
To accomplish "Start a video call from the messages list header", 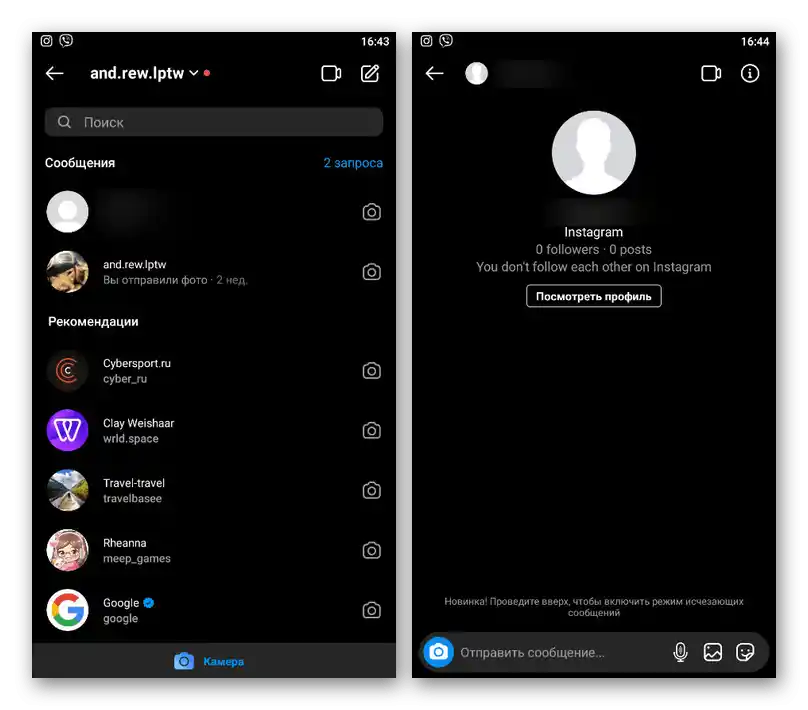I will [331, 73].
